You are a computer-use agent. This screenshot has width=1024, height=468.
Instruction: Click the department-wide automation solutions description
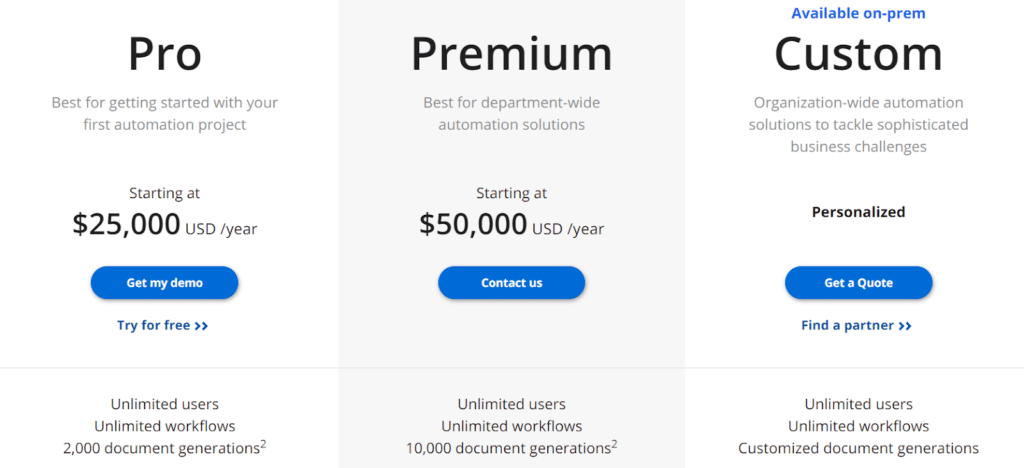511,114
